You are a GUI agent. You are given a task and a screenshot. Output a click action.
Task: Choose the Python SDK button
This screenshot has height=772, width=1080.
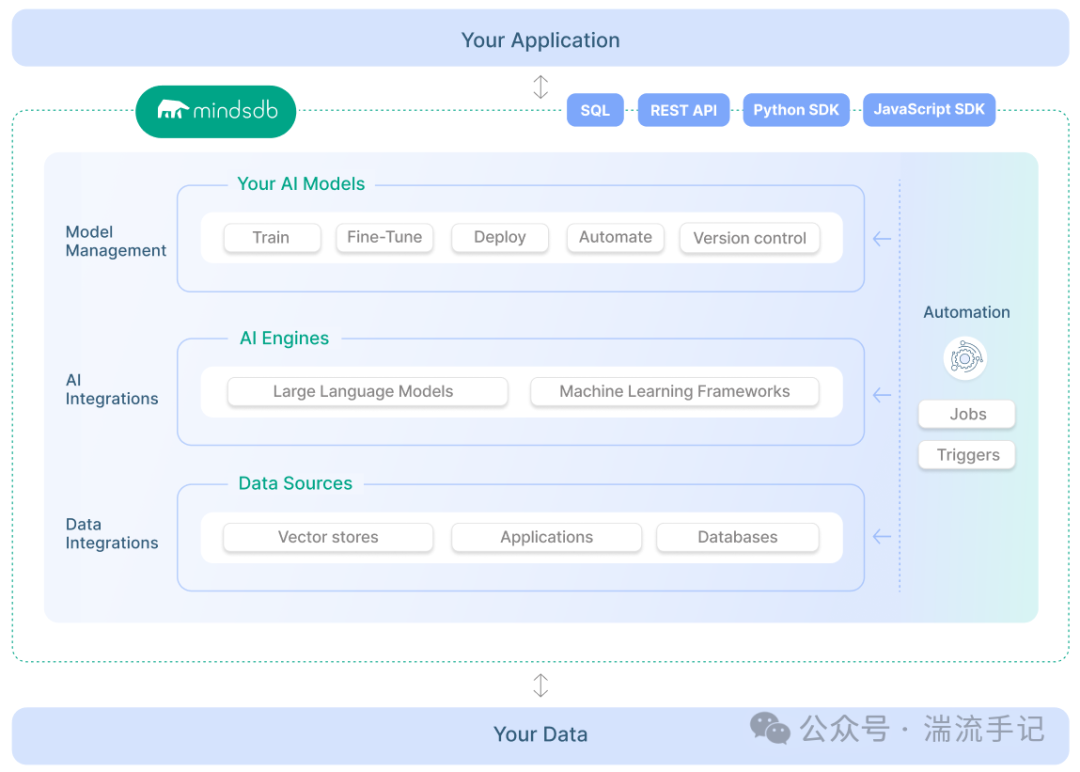(796, 110)
